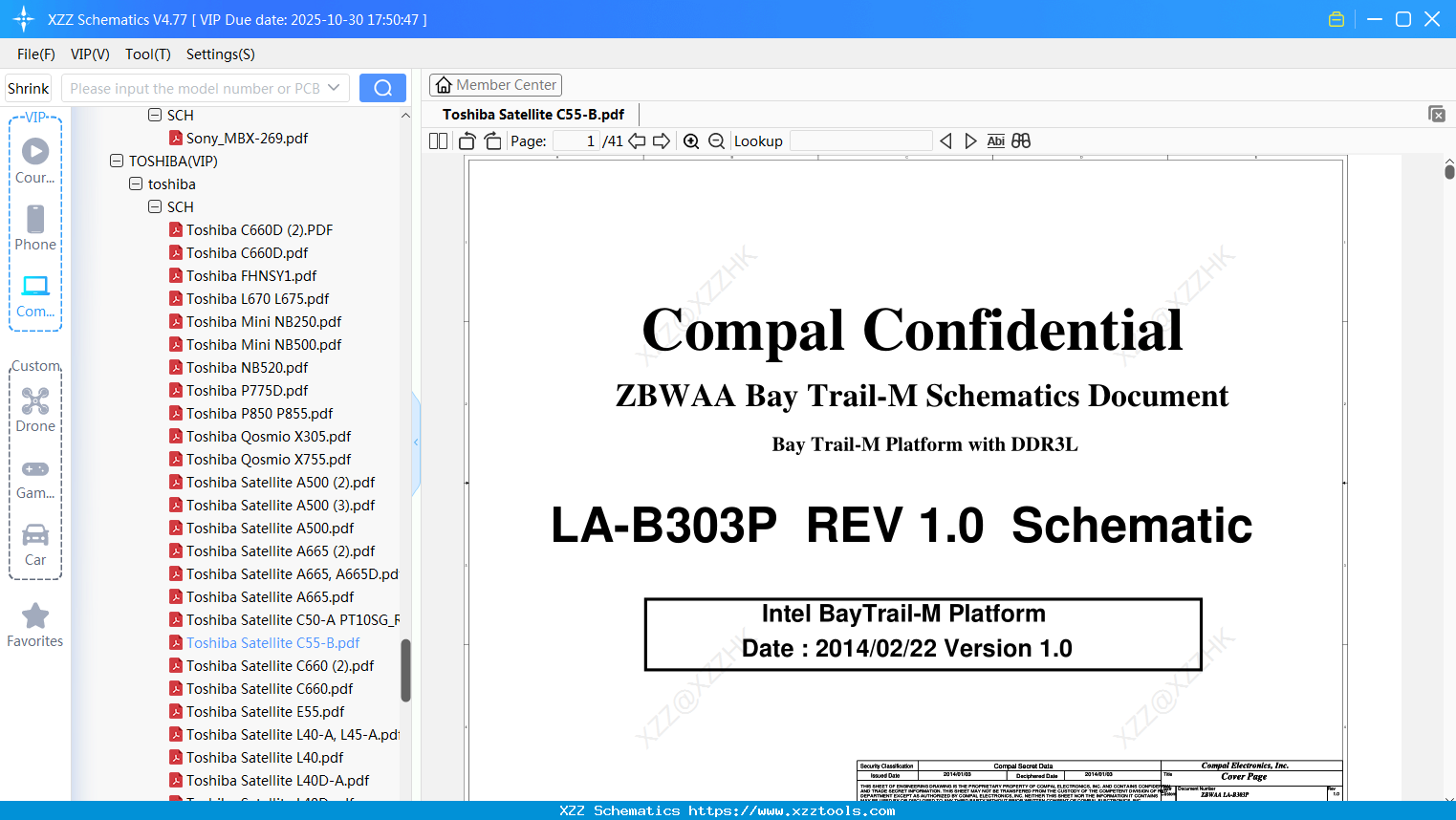
Task: Click the Shrink button
Action: tap(29, 88)
